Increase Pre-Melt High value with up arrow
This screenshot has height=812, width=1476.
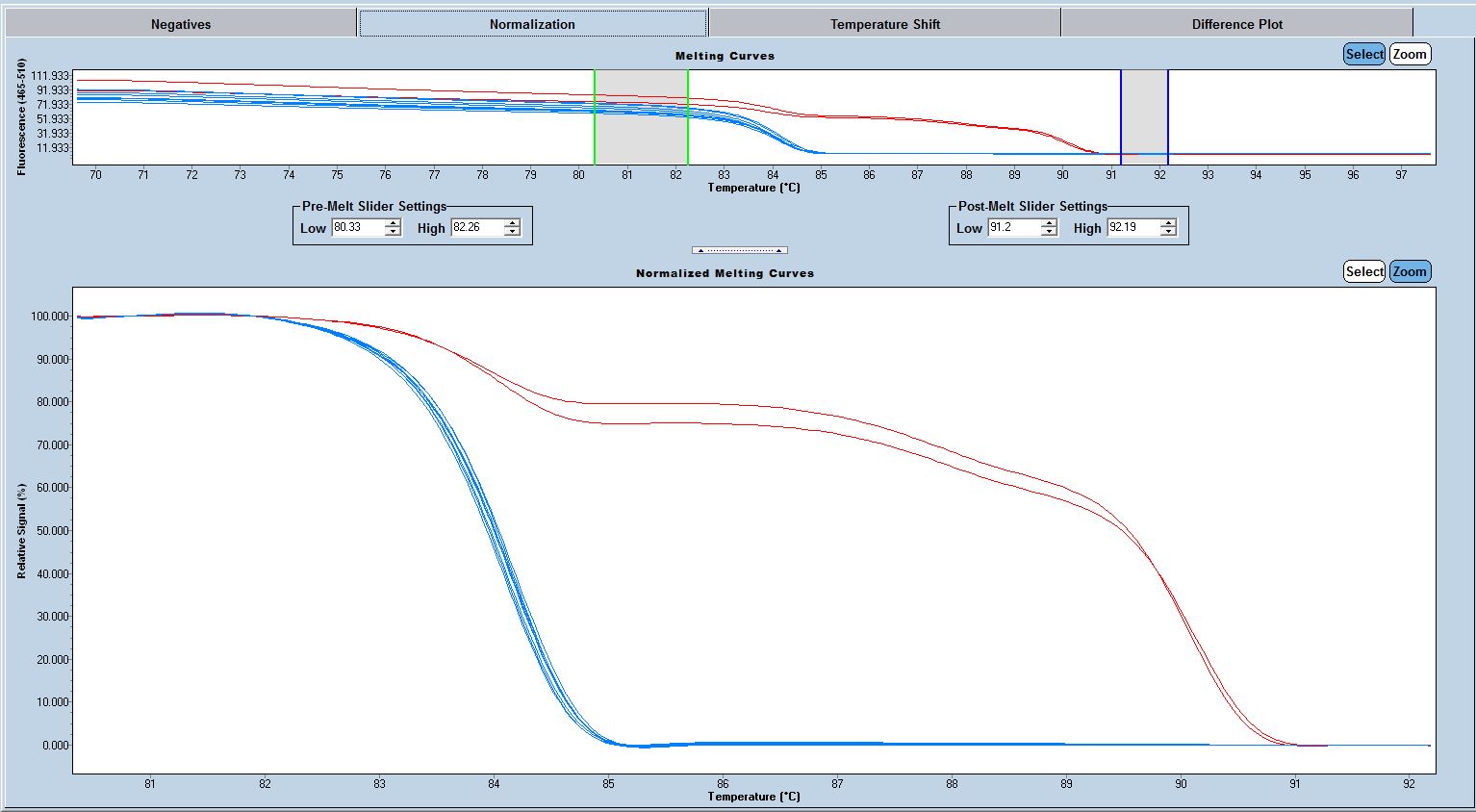[512, 223]
